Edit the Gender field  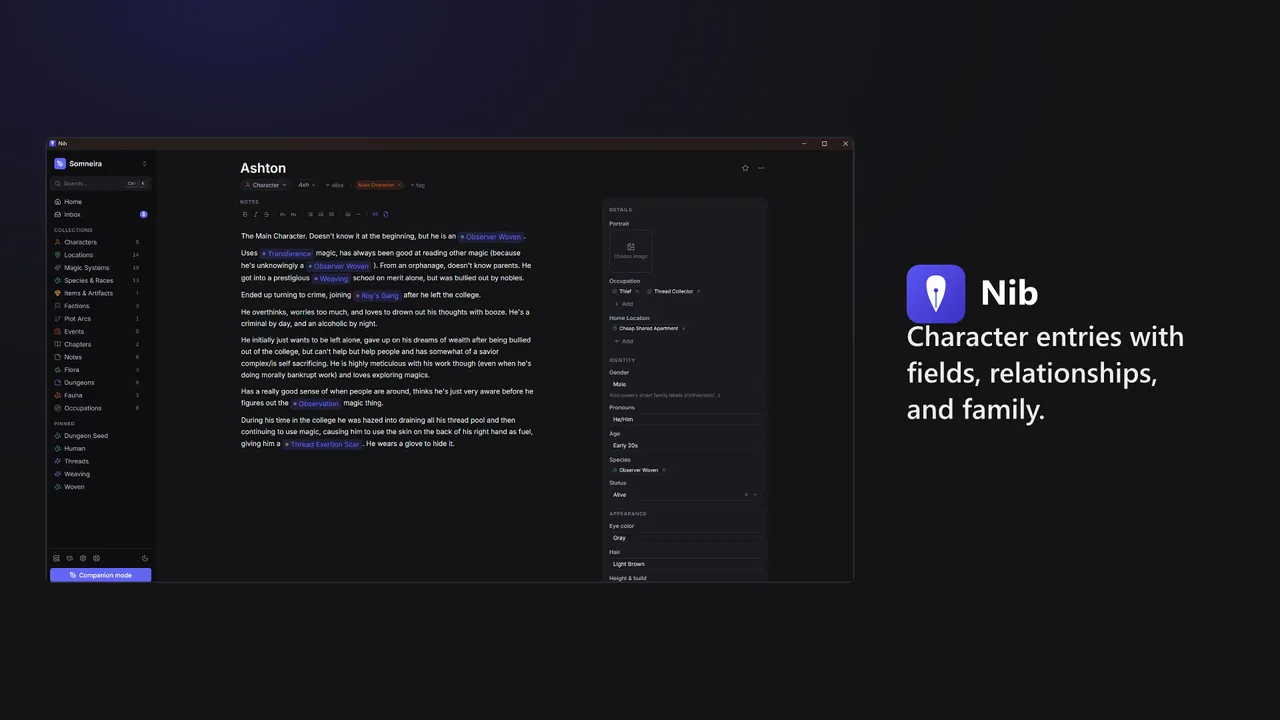[x=685, y=384]
